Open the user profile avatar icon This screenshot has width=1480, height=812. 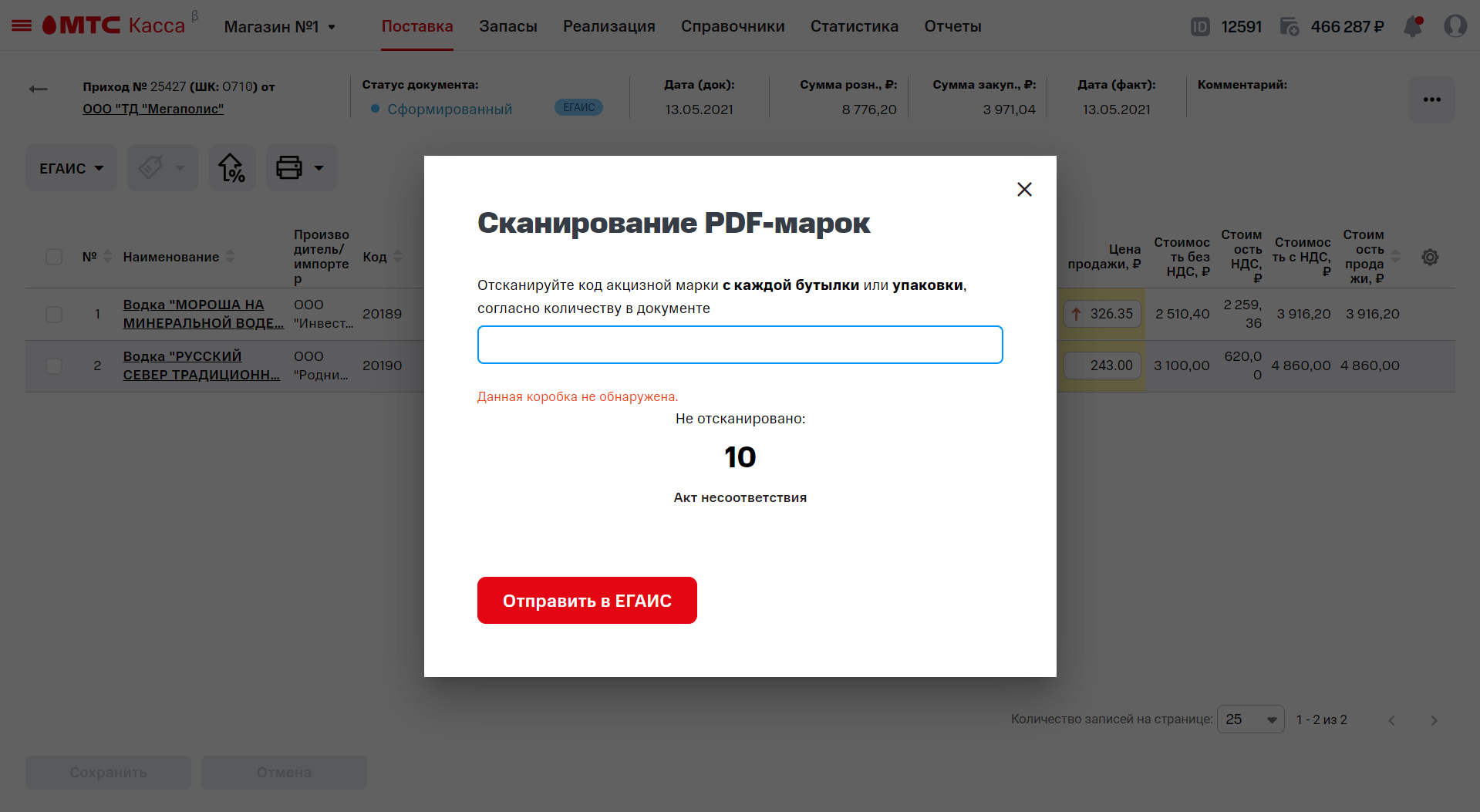coord(1455,26)
